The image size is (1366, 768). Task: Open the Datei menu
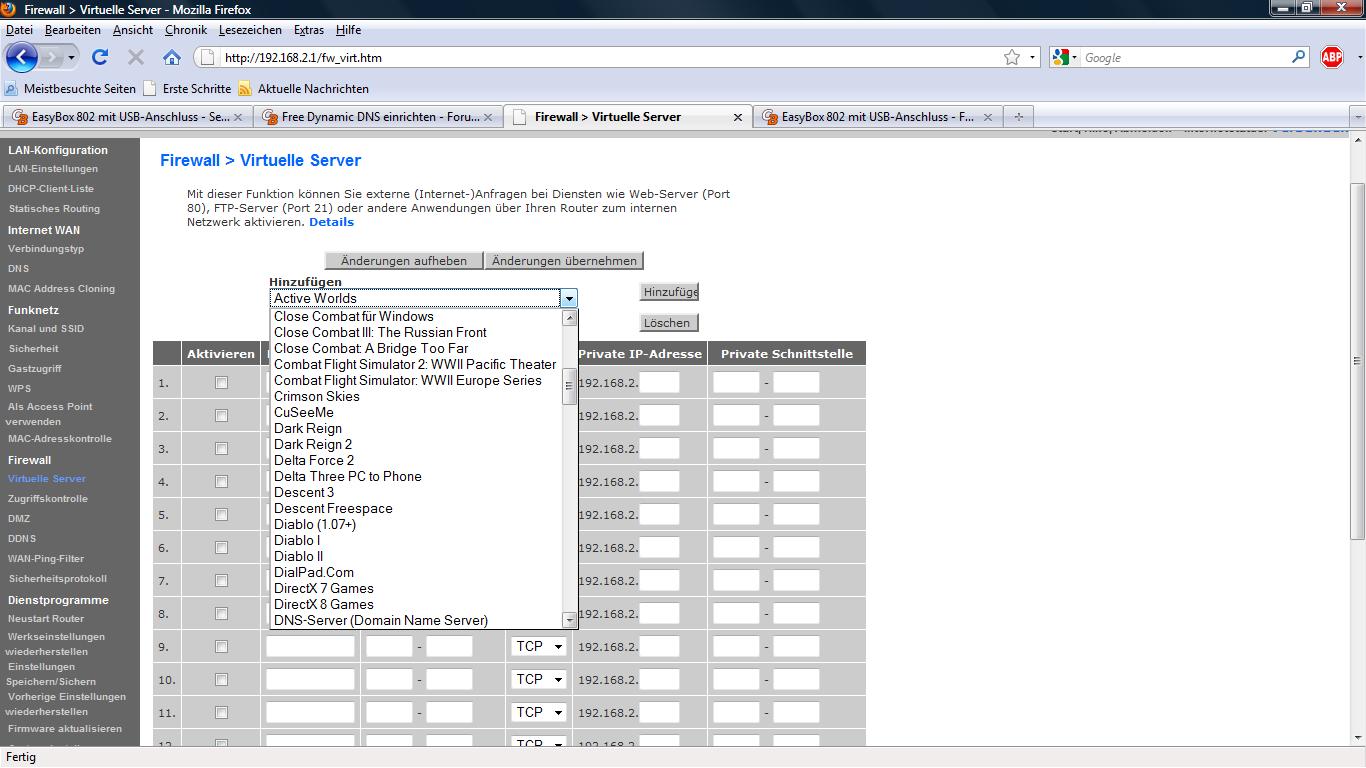pos(19,30)
